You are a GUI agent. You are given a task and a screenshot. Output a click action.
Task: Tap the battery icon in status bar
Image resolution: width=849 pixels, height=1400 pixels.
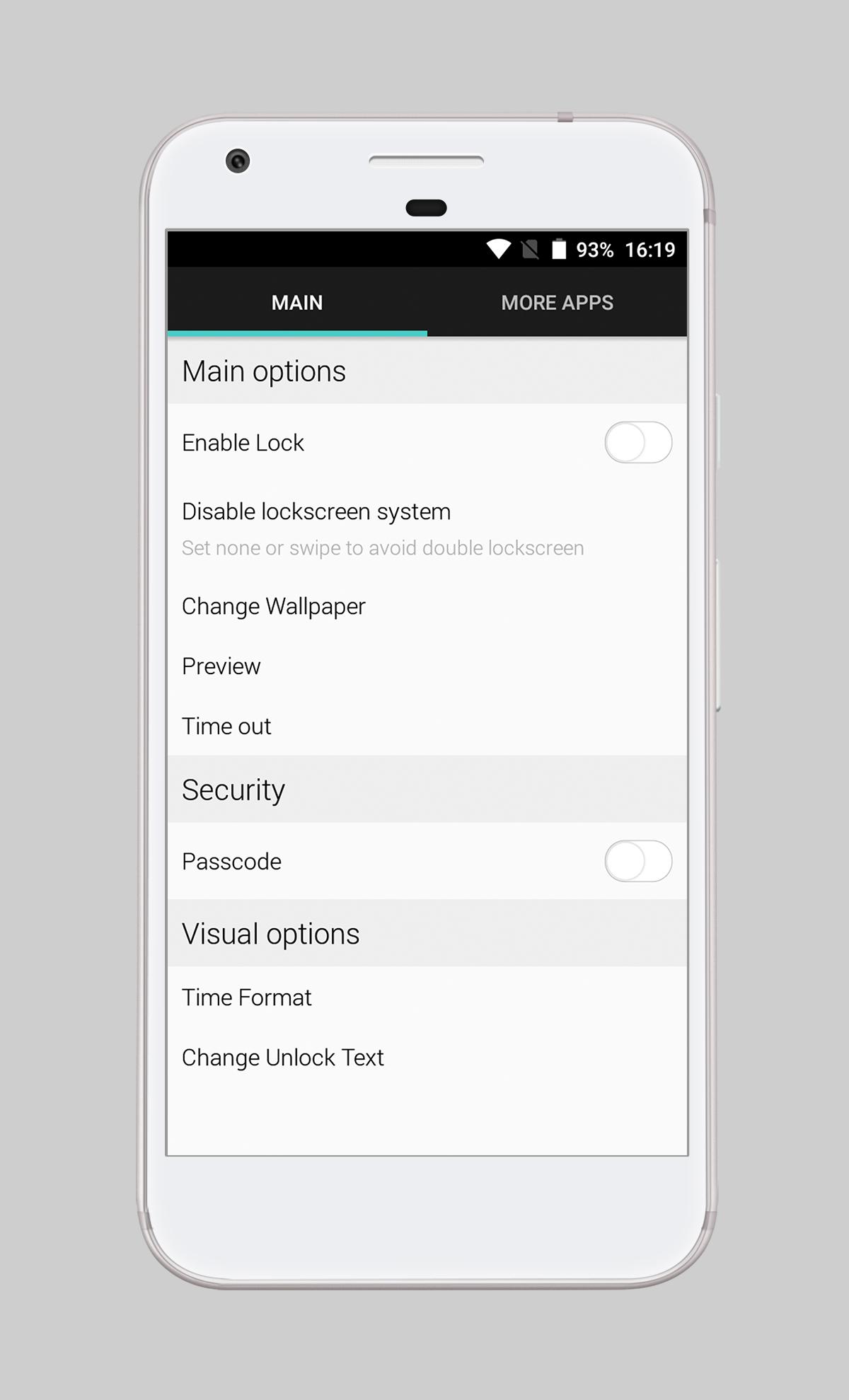(559, 249)
